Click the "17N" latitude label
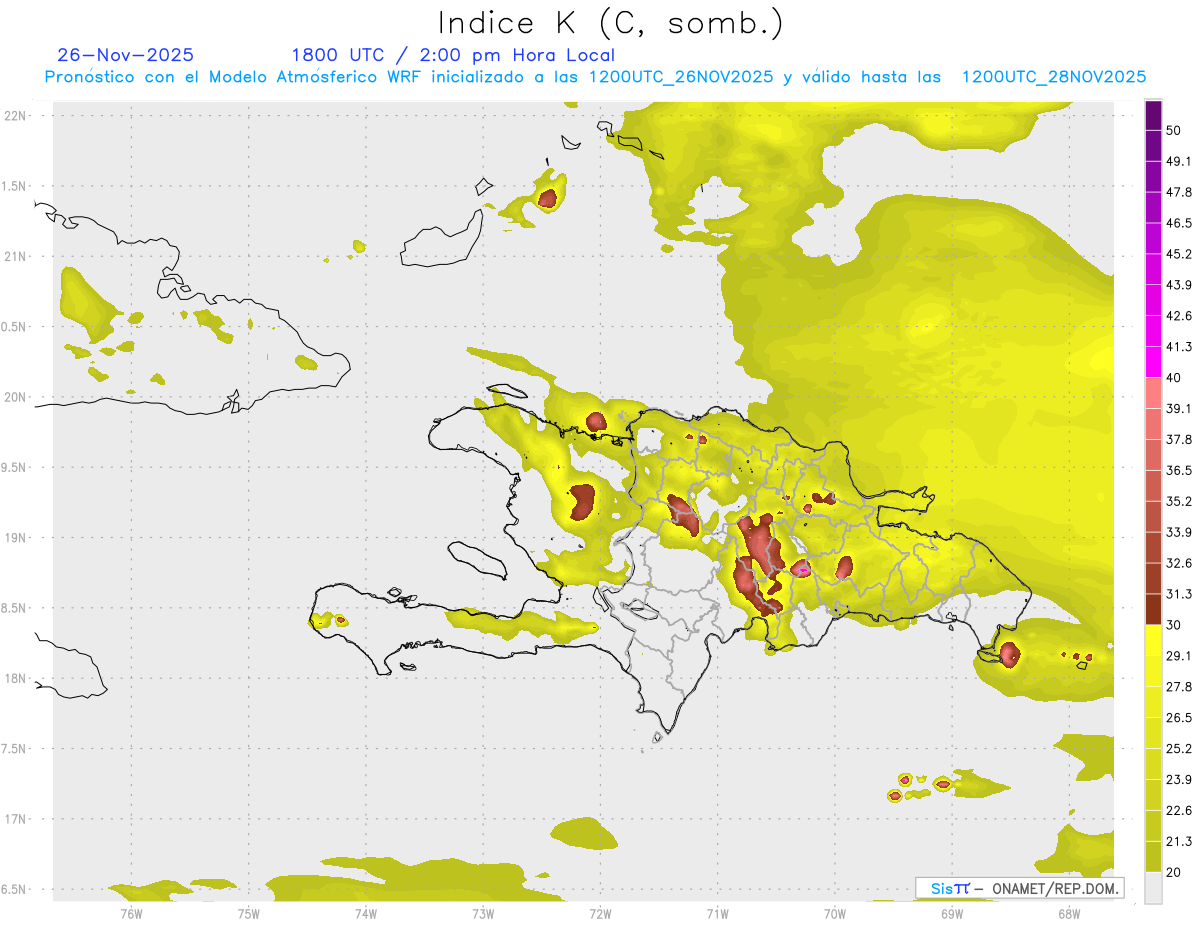This screenshot has height=927, width=1200. (x=16, y=819)
